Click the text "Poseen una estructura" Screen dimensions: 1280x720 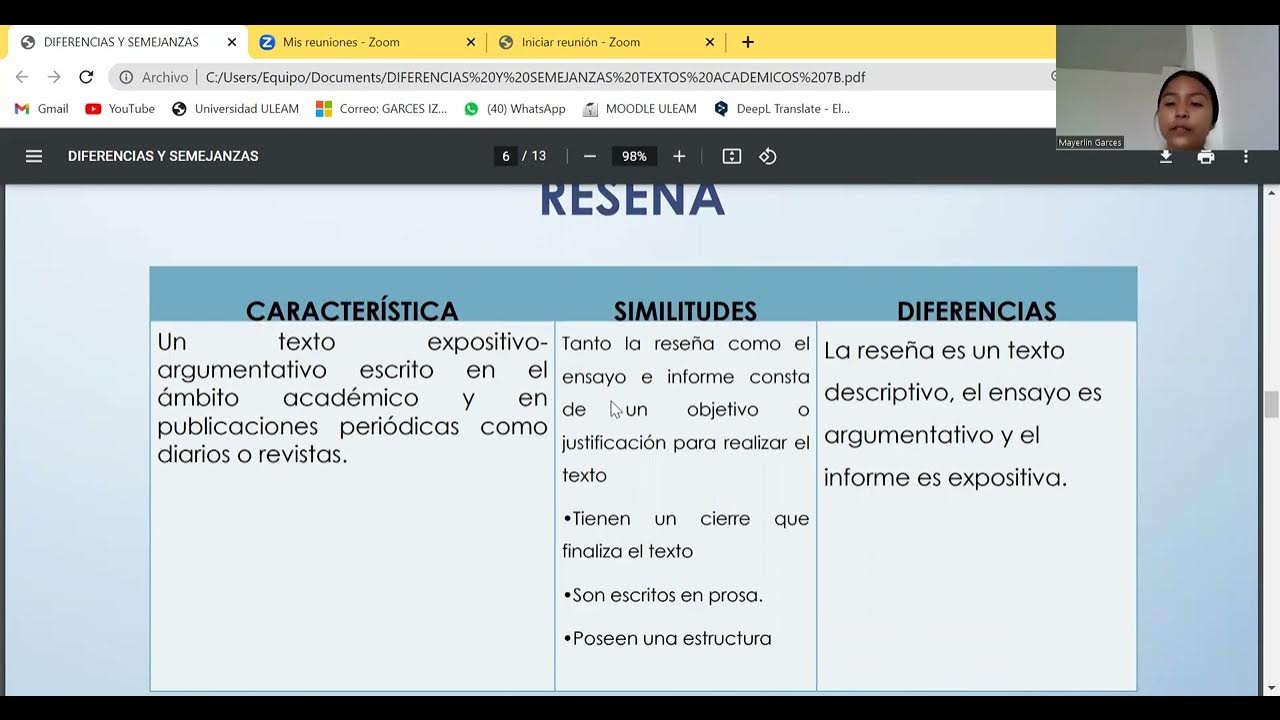coord(672,638)
